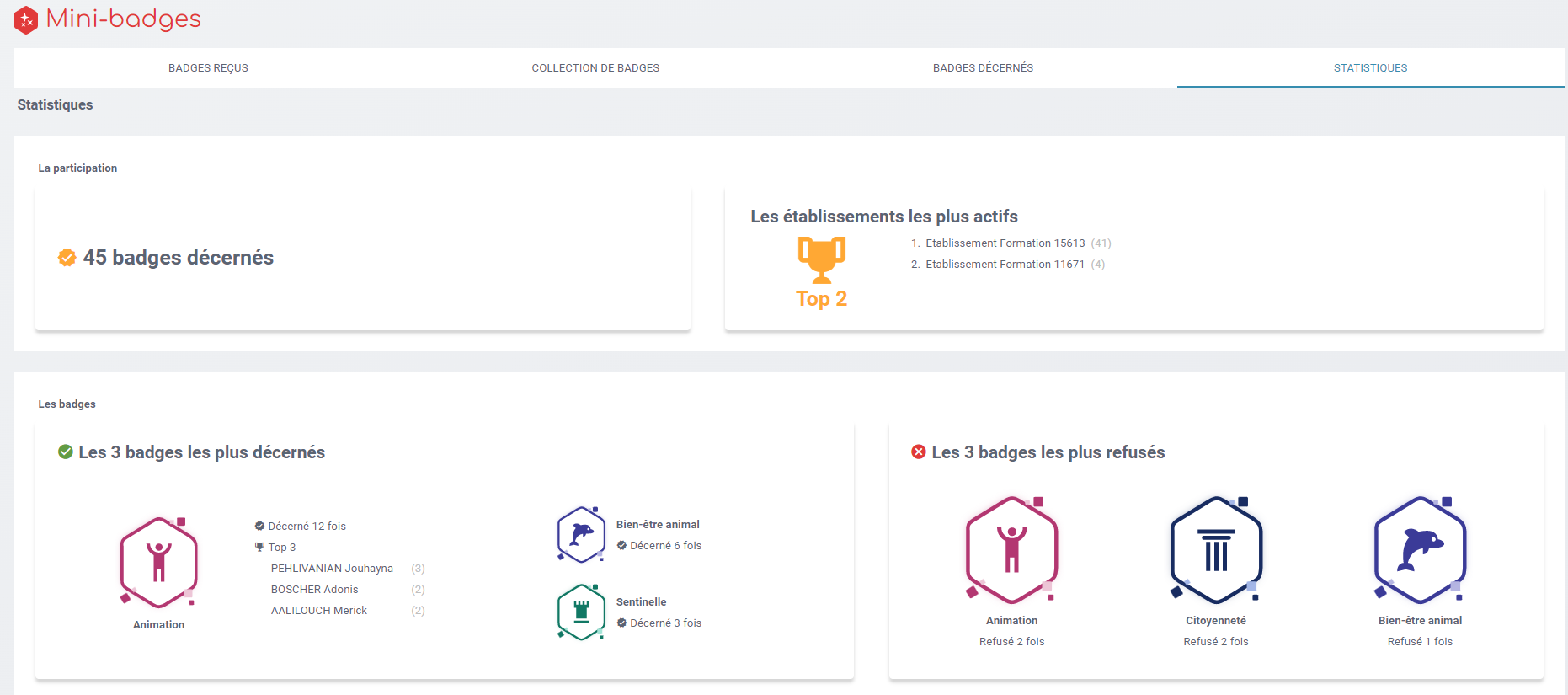Click the Mini-badges app logo icon
1568x695 pixels.
pos(26,19)
